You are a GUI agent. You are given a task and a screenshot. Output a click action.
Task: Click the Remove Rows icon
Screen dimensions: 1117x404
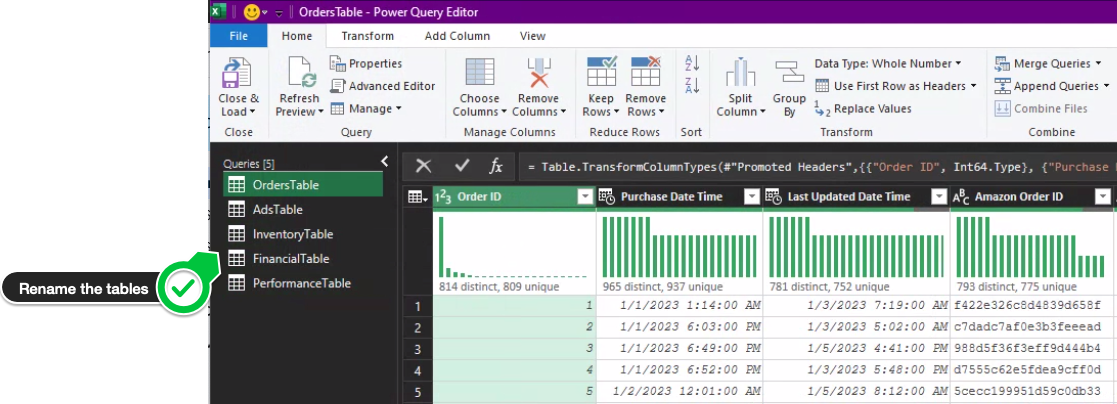click(x=645, y=72)
